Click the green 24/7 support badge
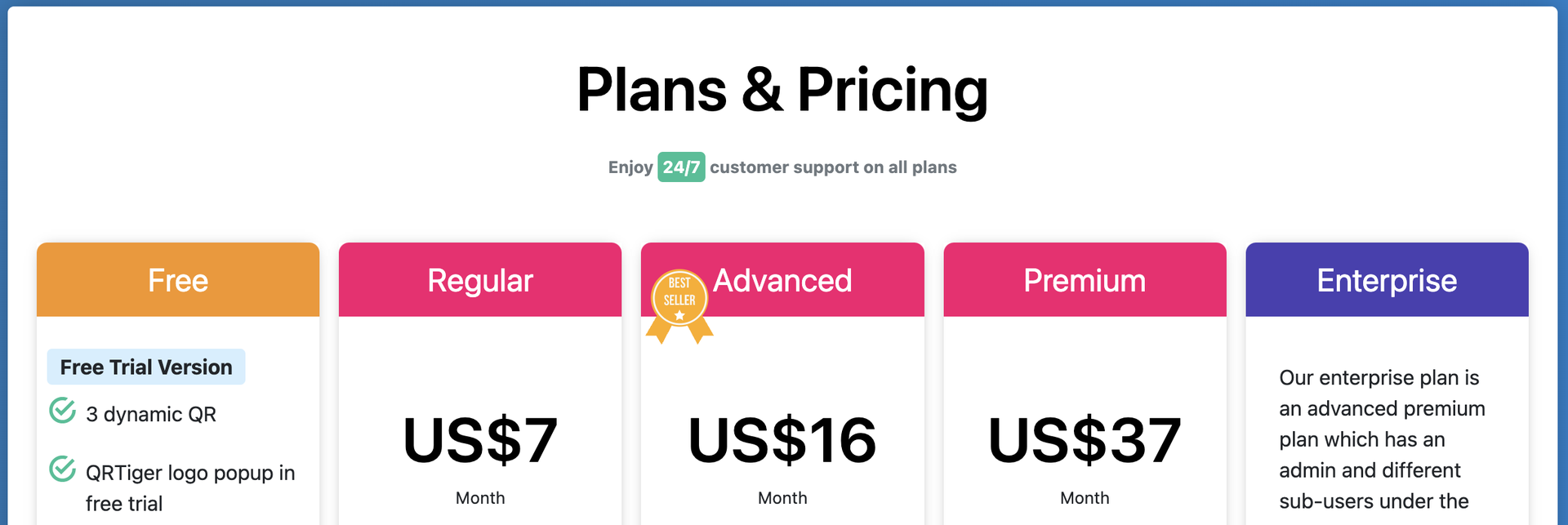This screenshot has width=1568, height=525. pos(681,167)
